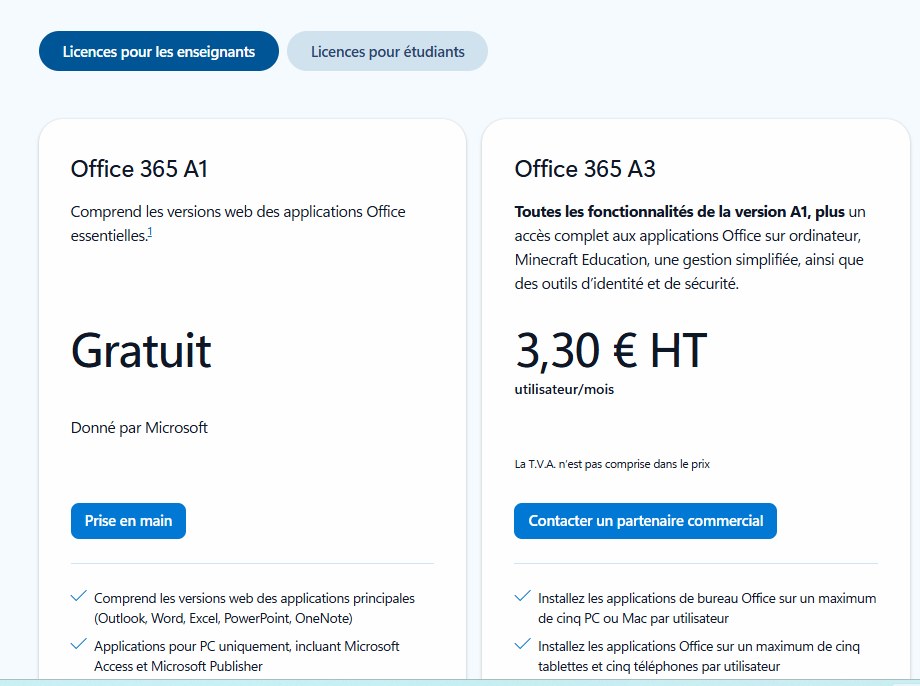Switch to Licences pour étudiants tab

pos(387,51)
